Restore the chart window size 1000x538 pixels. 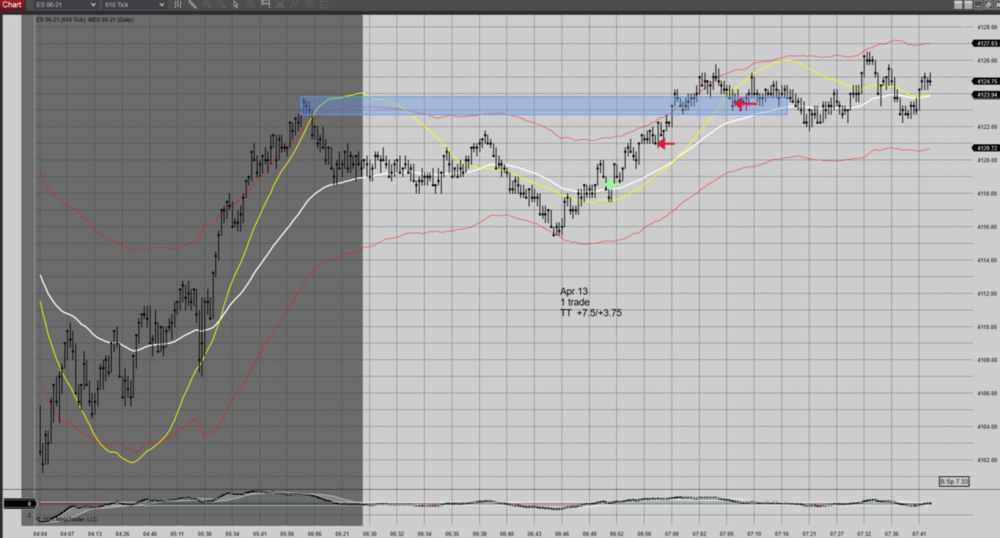coord(988,5)
